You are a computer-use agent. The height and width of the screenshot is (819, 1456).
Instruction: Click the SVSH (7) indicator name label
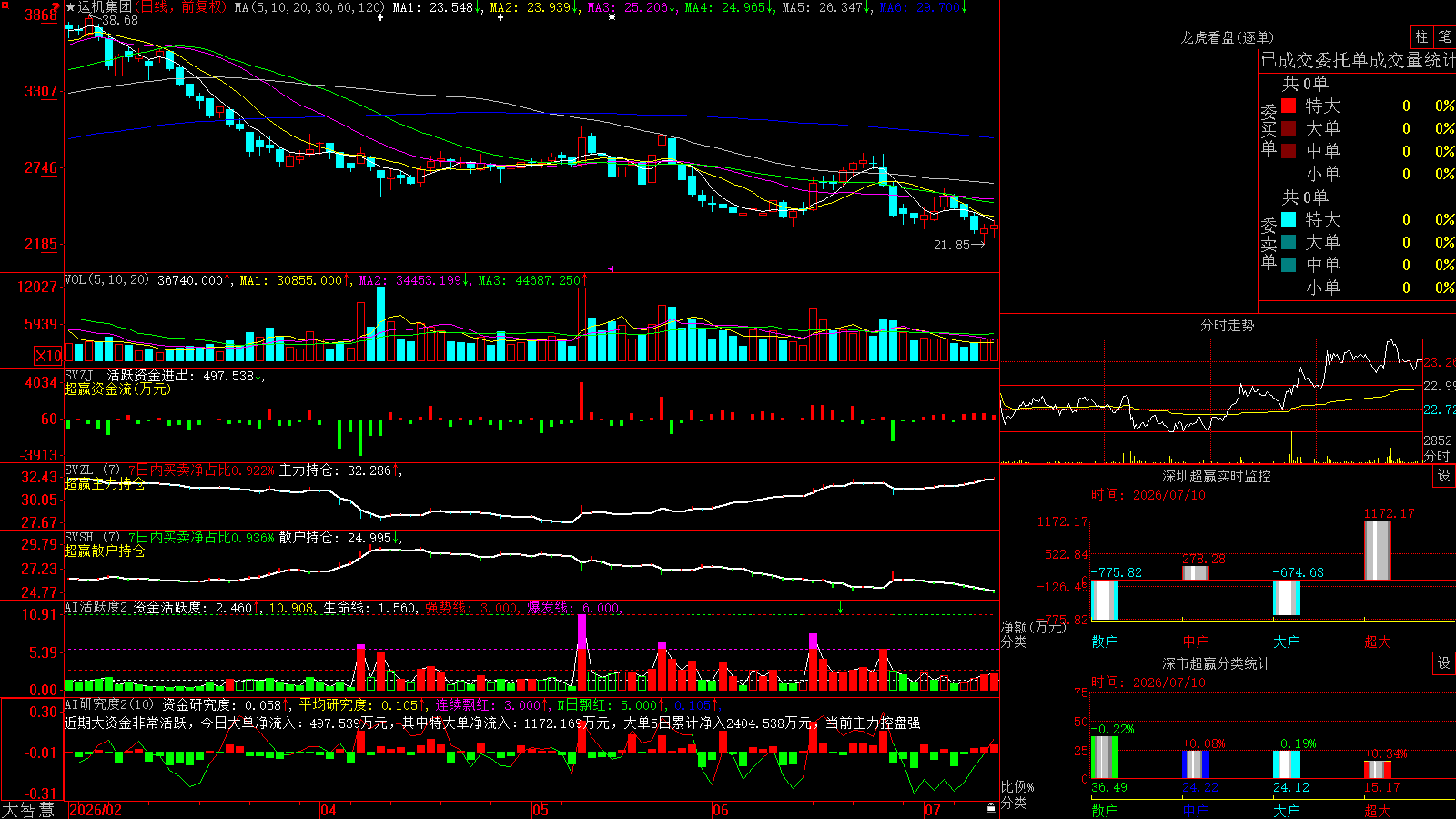[92, 538]
